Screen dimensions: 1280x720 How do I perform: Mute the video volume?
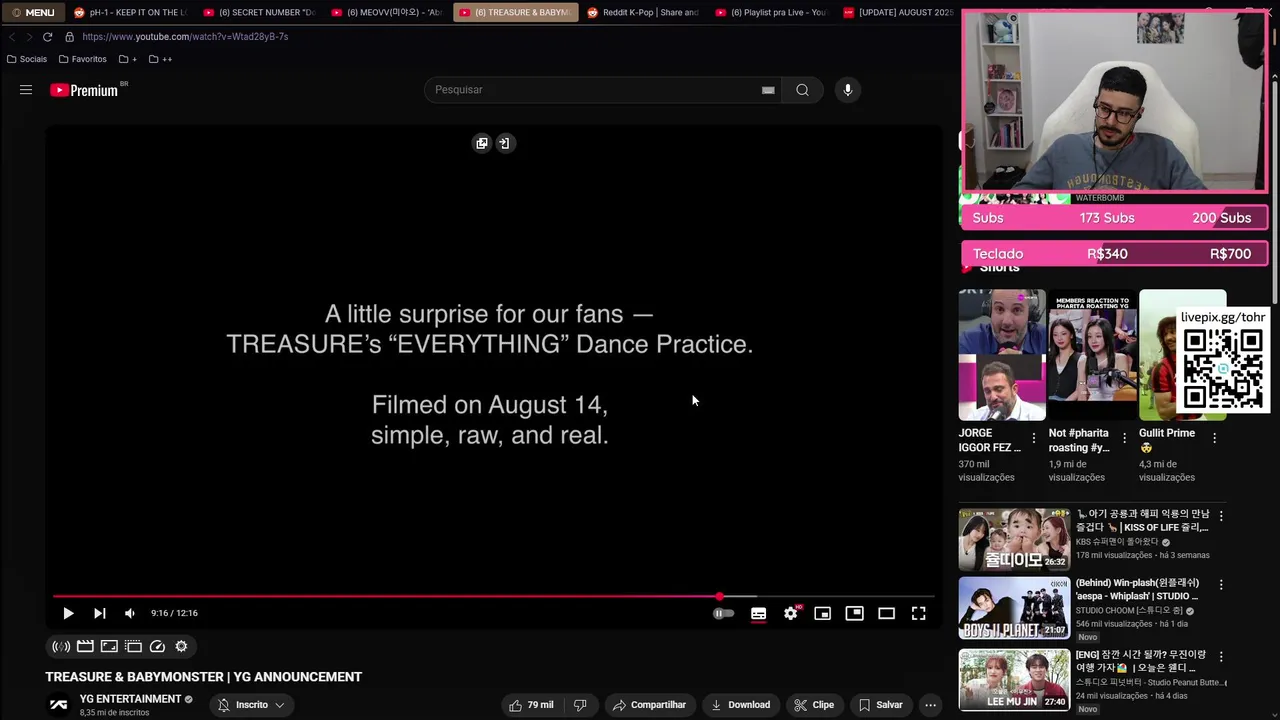pos(129,613)
